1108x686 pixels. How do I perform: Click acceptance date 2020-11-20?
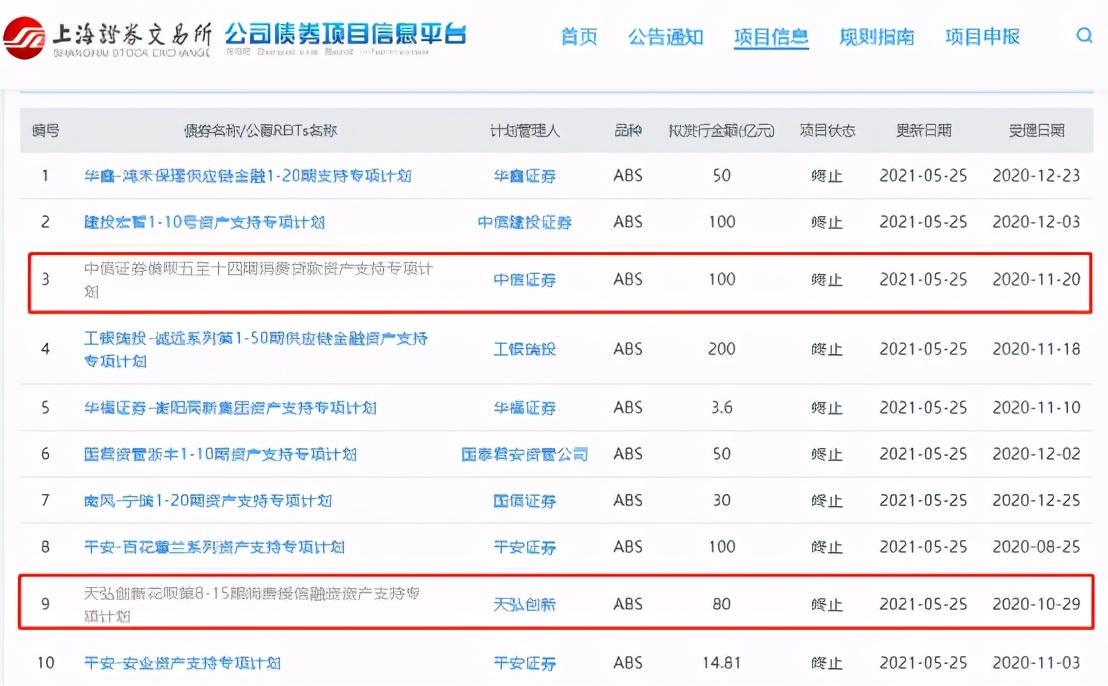click(1037, 280)
